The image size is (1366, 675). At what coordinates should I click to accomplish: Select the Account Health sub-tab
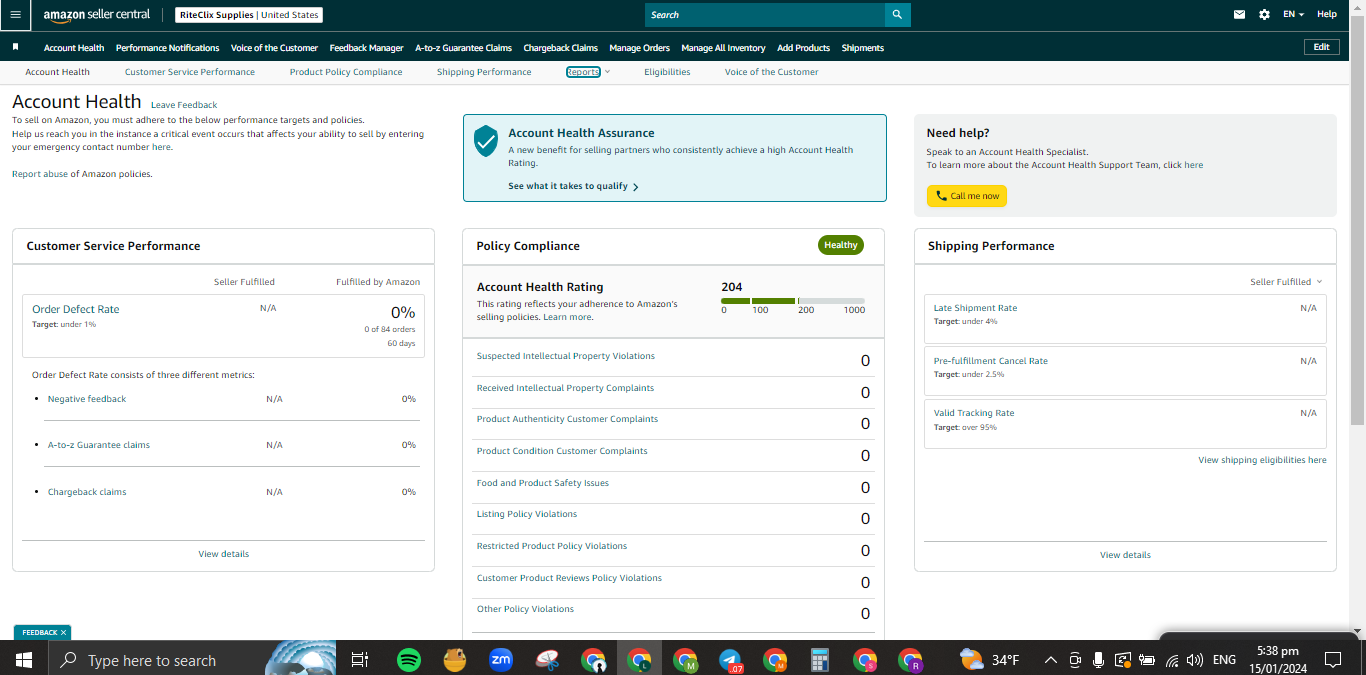tap(57, 72)
